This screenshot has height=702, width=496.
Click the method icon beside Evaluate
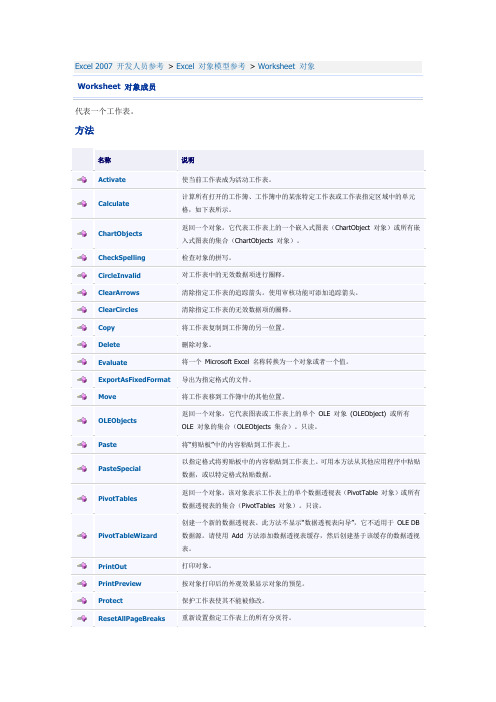click(x=82, y=362)
